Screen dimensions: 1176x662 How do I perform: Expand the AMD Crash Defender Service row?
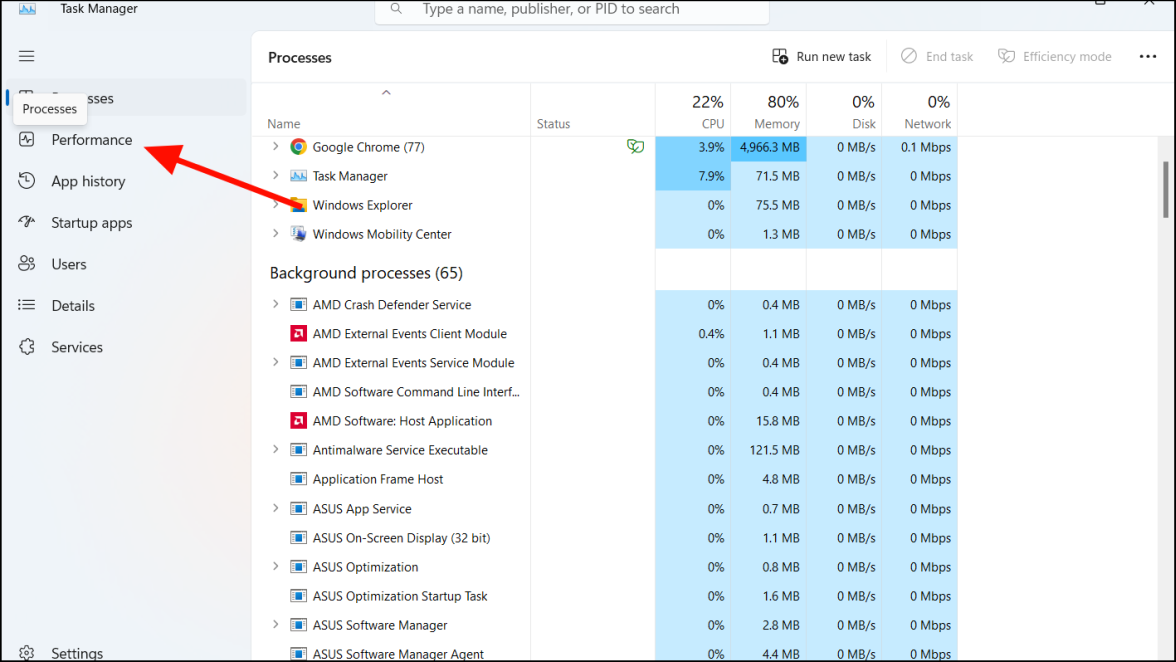[276, 304]
